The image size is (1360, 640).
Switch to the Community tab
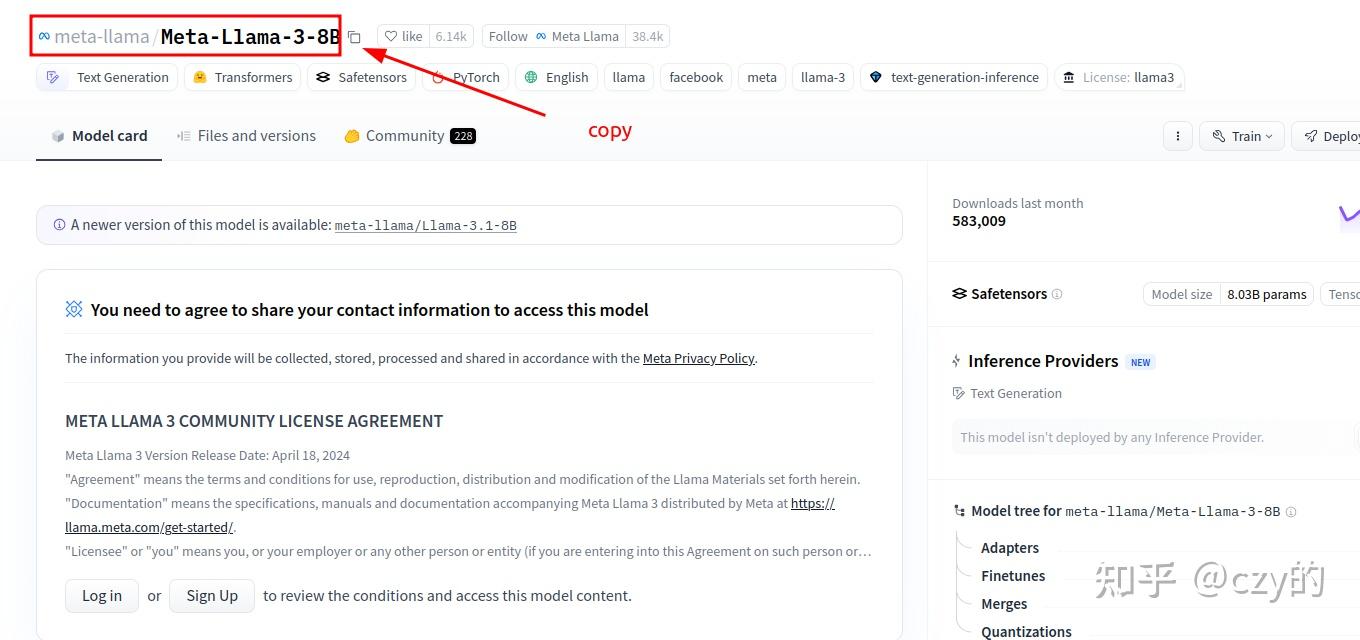click(x=409, y=136)
